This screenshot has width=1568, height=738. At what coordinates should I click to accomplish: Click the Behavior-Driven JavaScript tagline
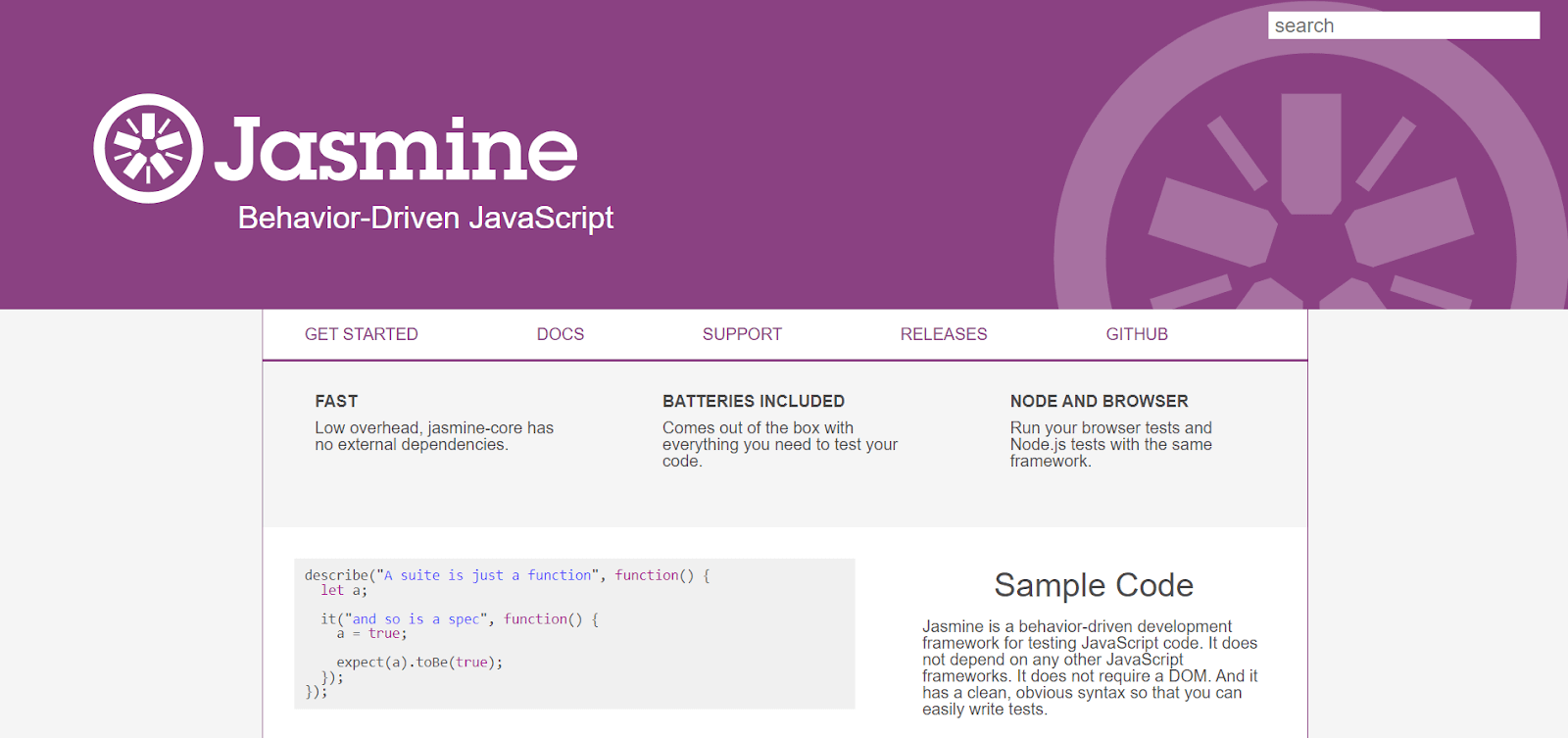click(425, 218)
